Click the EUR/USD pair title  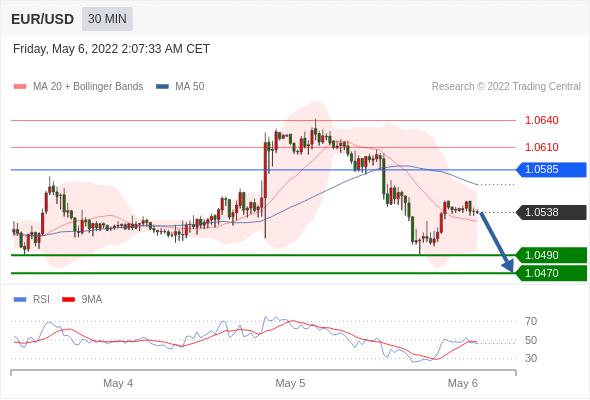pyautogui.click(x=43, y=19)
